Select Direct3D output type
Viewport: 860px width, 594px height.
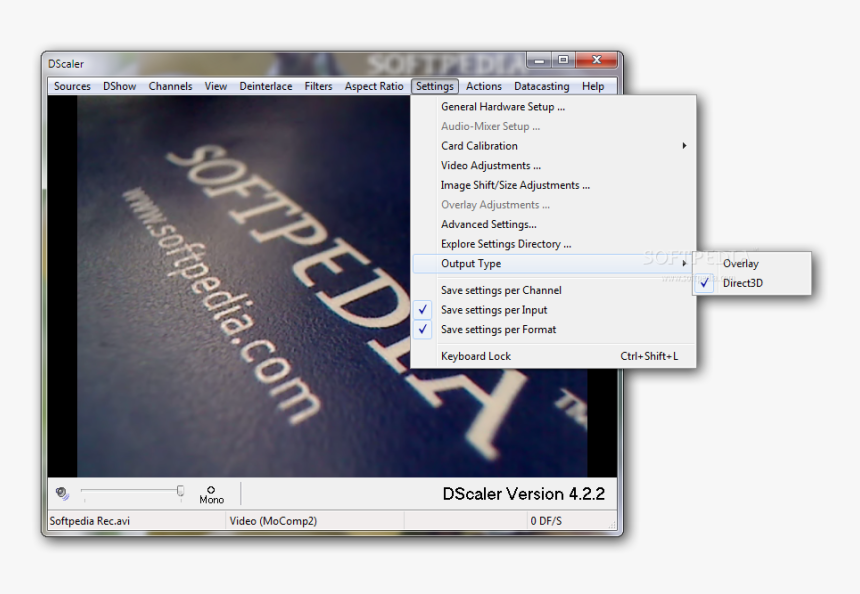(752, 284)
